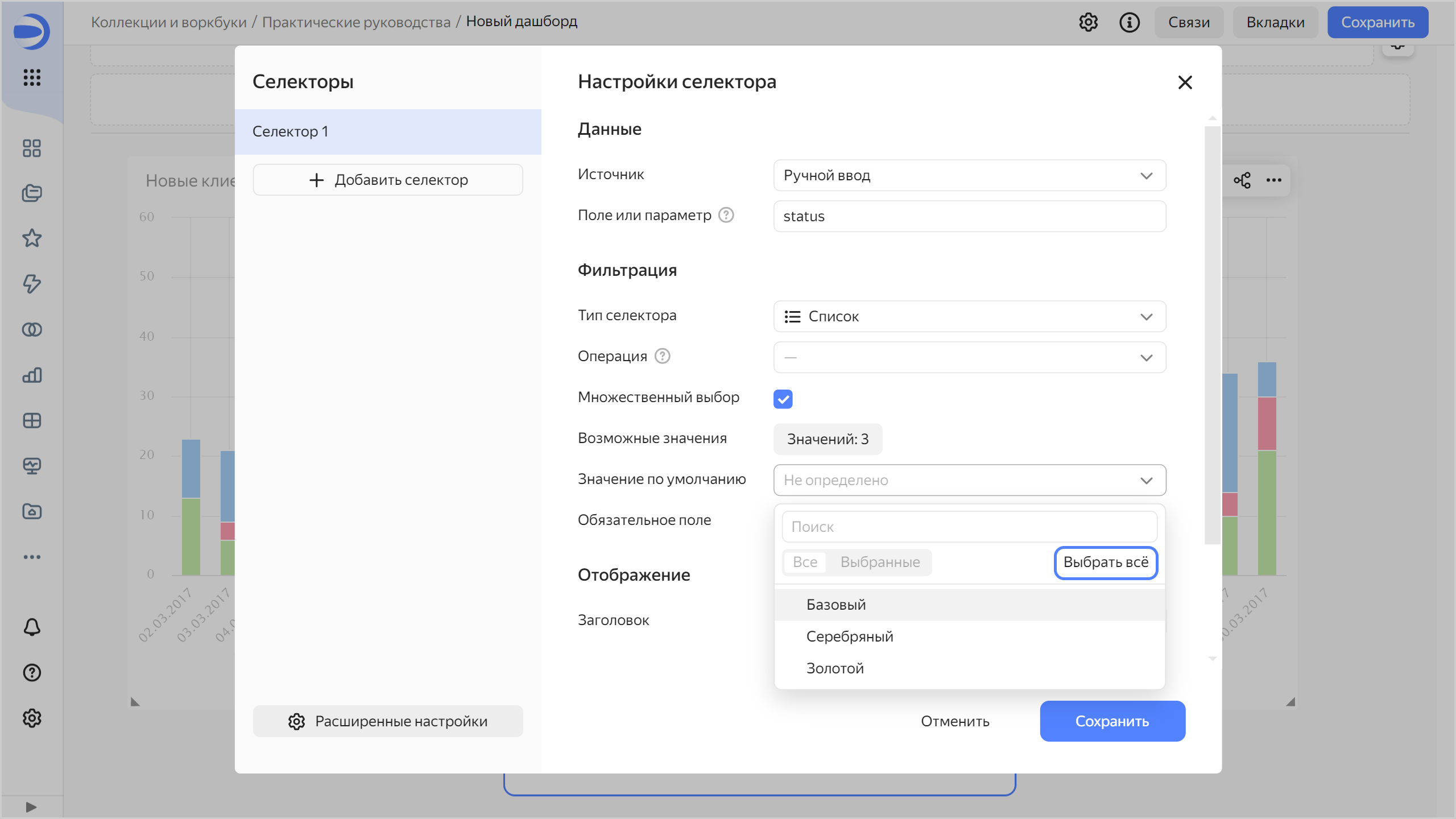Viewport: 1456px width, 819px height.
Task: Click the Выбрать всё button
Action: click(x=1106, y=562)
